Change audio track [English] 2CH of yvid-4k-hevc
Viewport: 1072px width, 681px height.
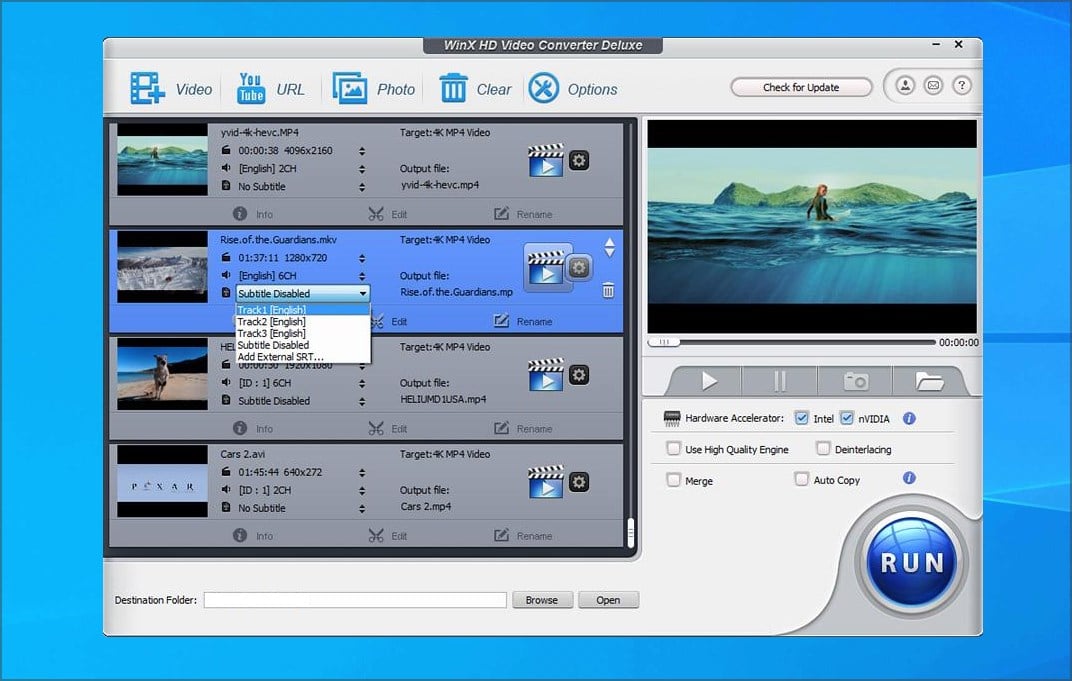[362, 169]
